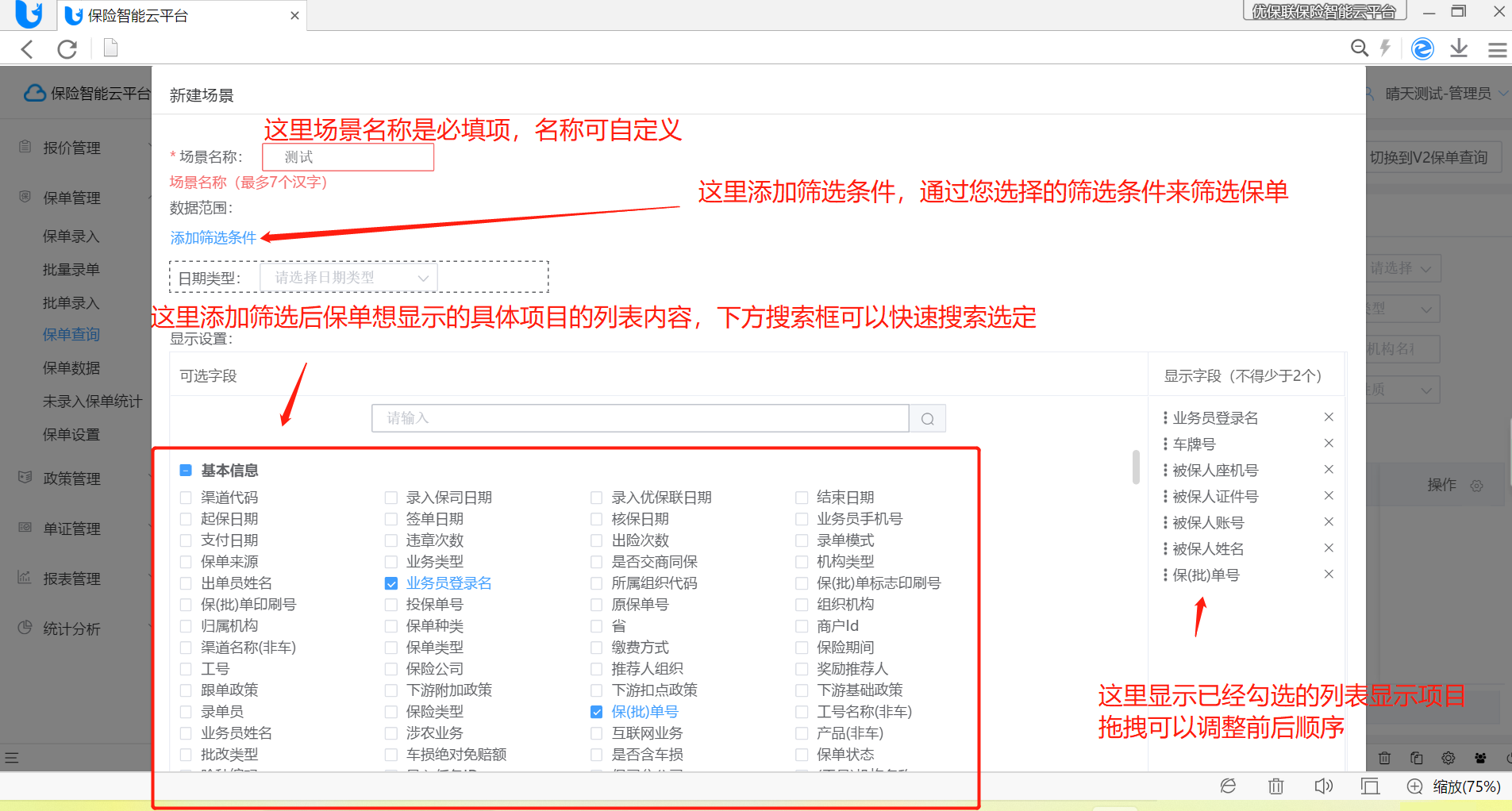This screenshot has width=1512, height=811.
Task: Remove 保(批)单号 from display fields
Action: click(x=1329, y=575)
